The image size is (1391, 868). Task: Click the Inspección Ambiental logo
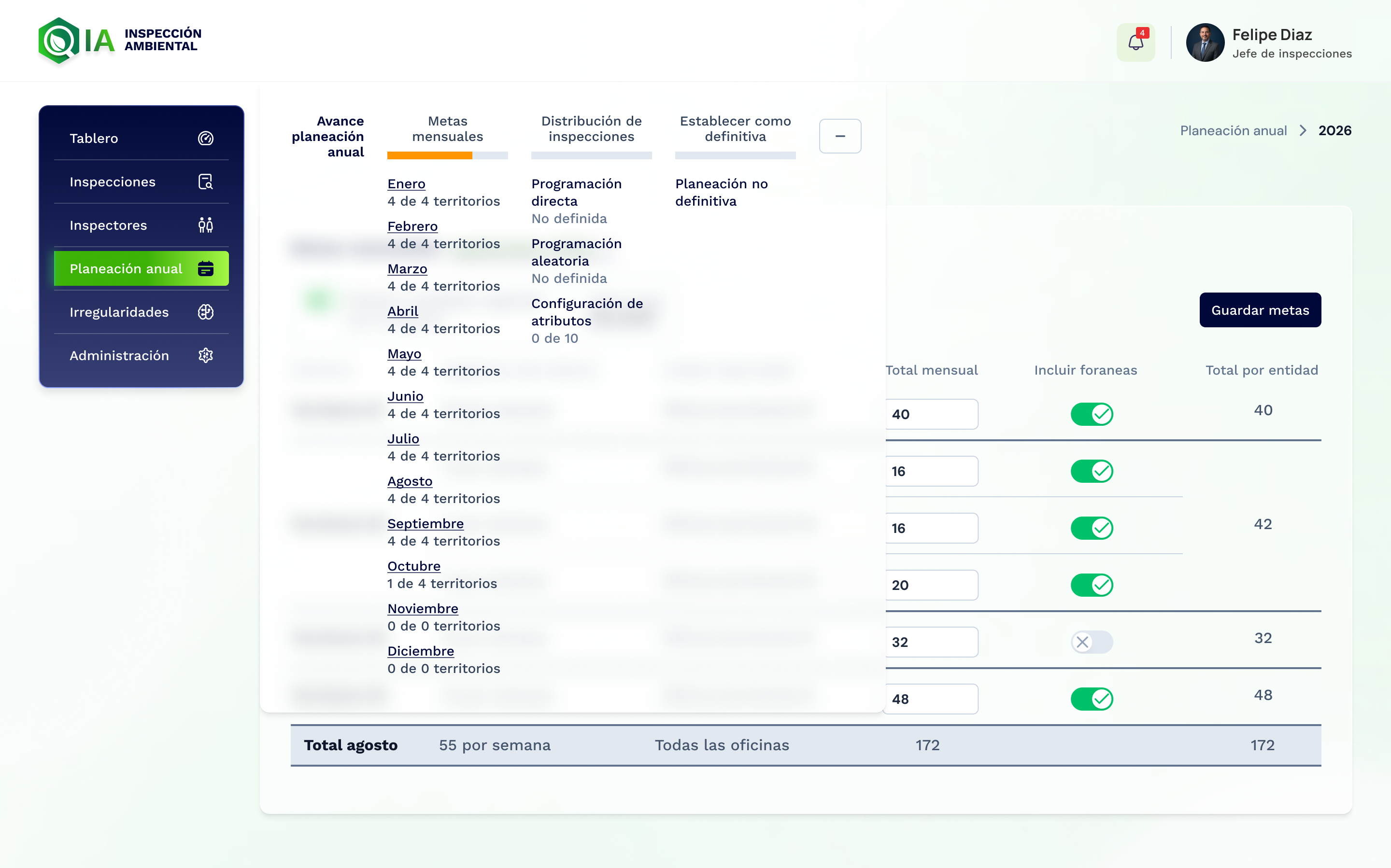pos(120,41)
